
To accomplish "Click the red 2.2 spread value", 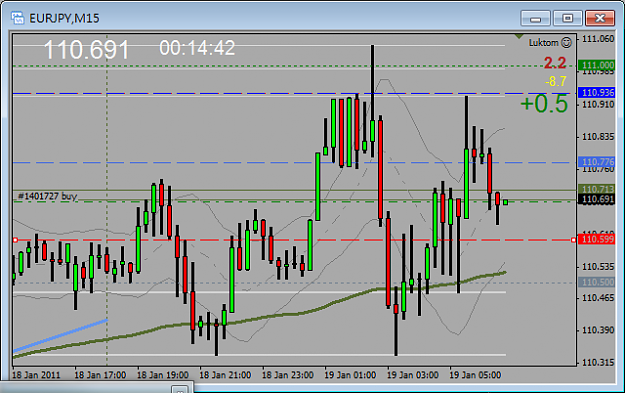I will 555,63.
